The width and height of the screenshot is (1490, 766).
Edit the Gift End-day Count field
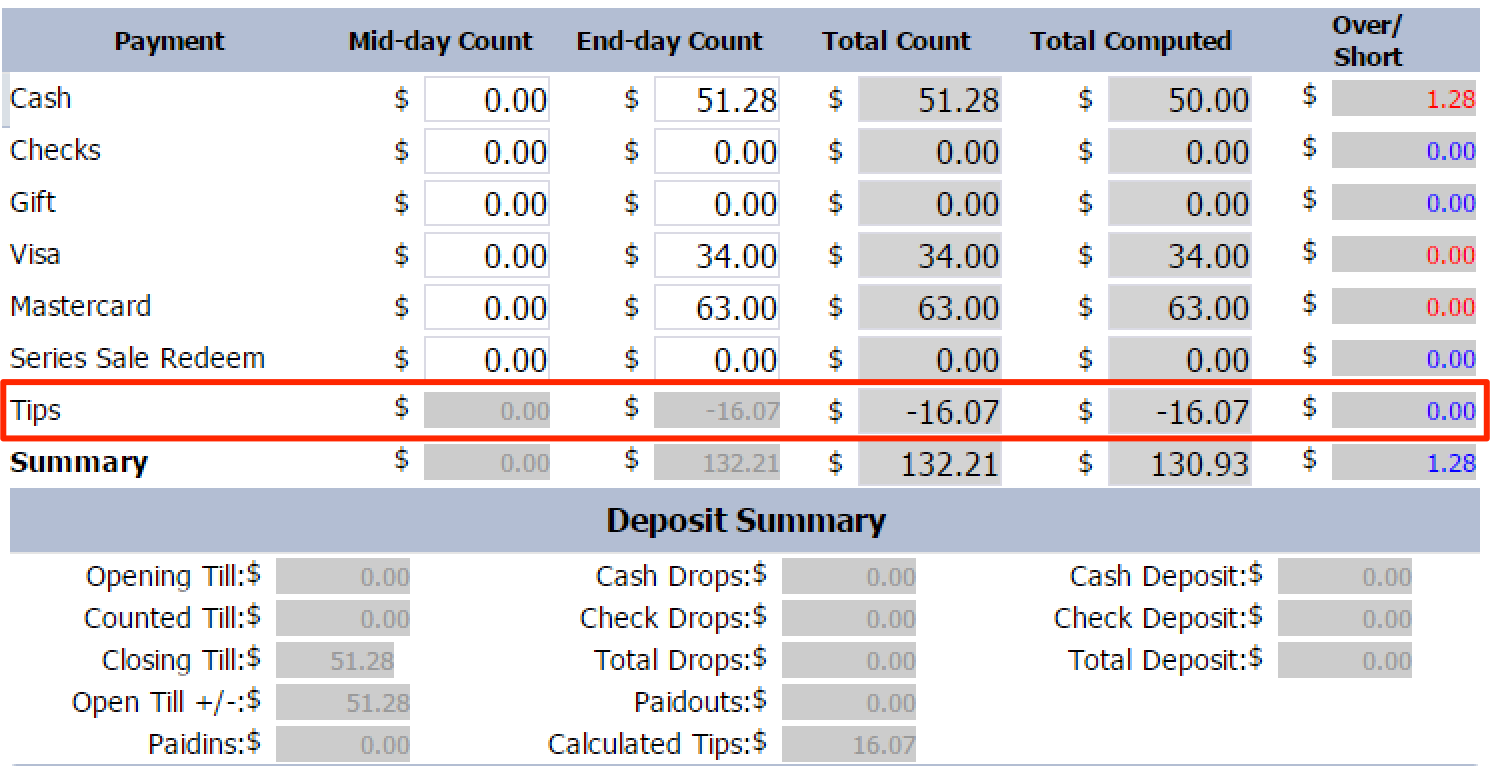(716, 203)
